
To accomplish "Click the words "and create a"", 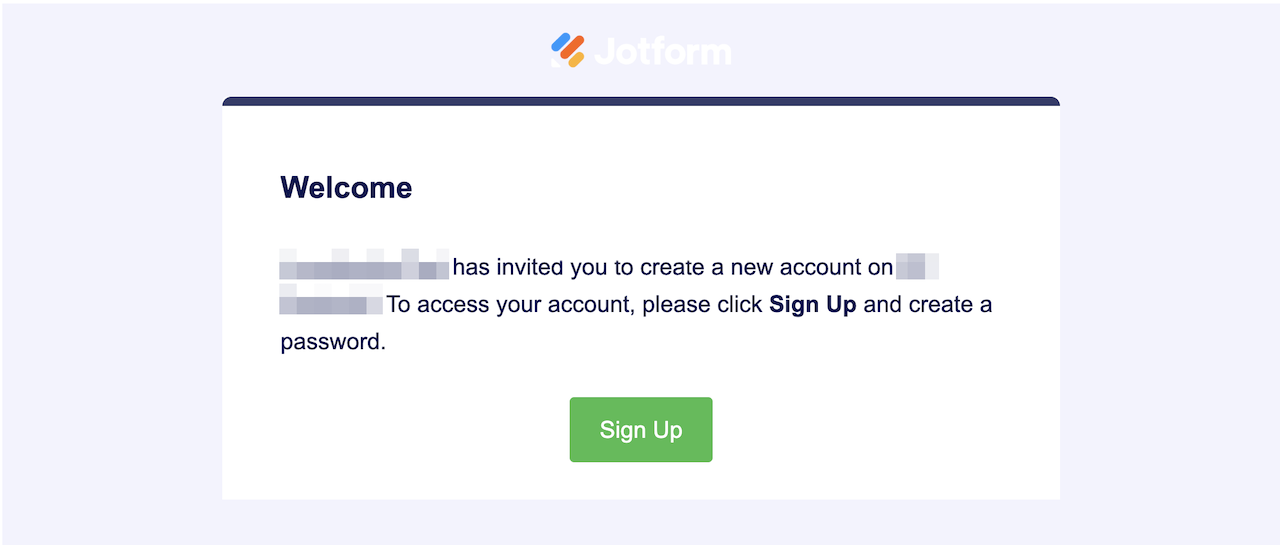I will point(927,304).
